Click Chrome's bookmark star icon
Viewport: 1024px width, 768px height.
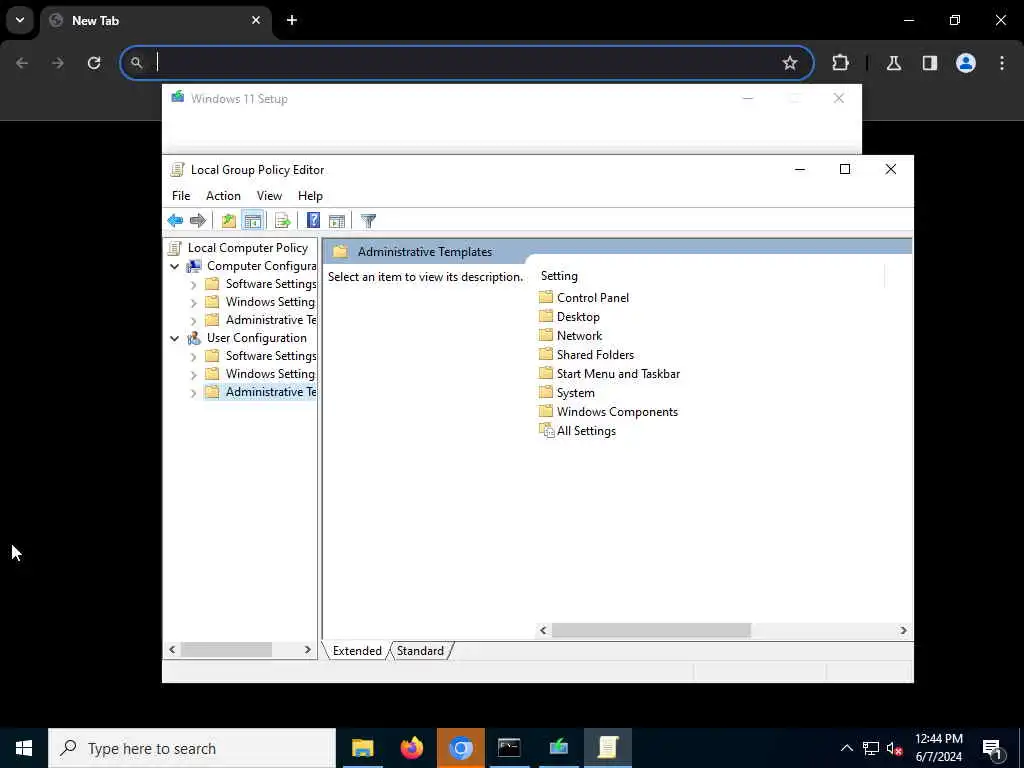tap(790, 63)
